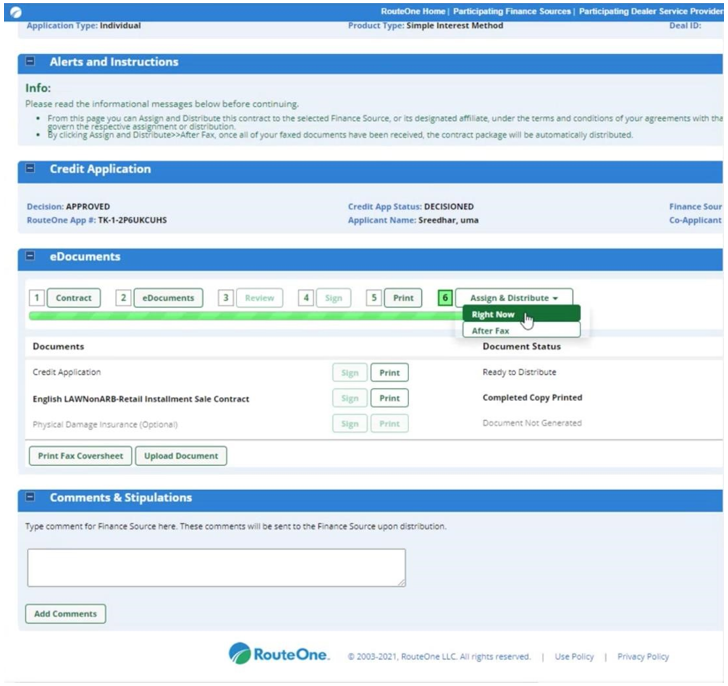Open Participating Dealer Service Providers link
This screenshot has width=728, height=686.
(651, 11)
